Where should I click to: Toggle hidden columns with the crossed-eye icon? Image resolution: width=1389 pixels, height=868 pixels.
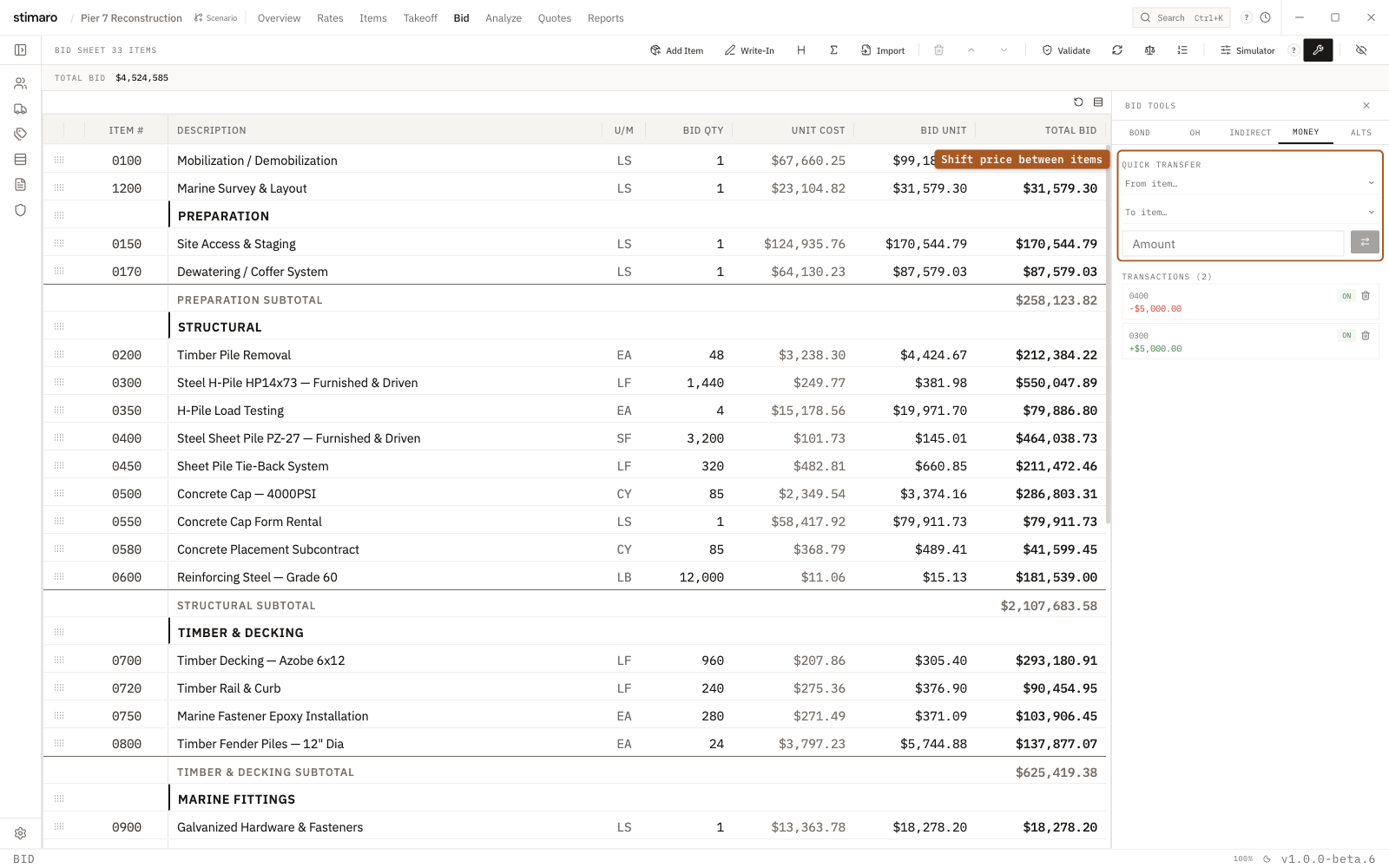(x=1361, y=50)
